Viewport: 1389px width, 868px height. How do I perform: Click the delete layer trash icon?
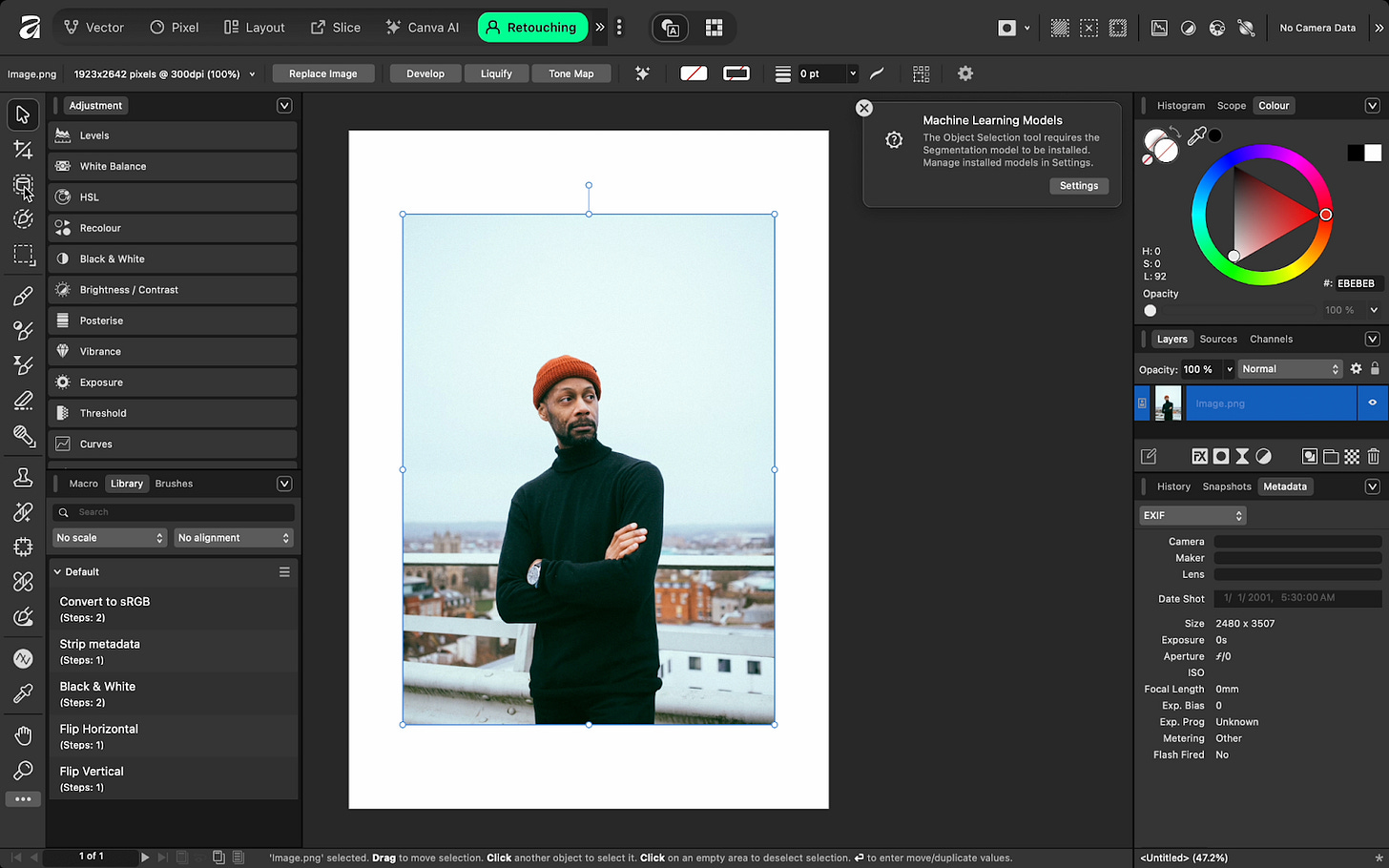[1373, 457]
